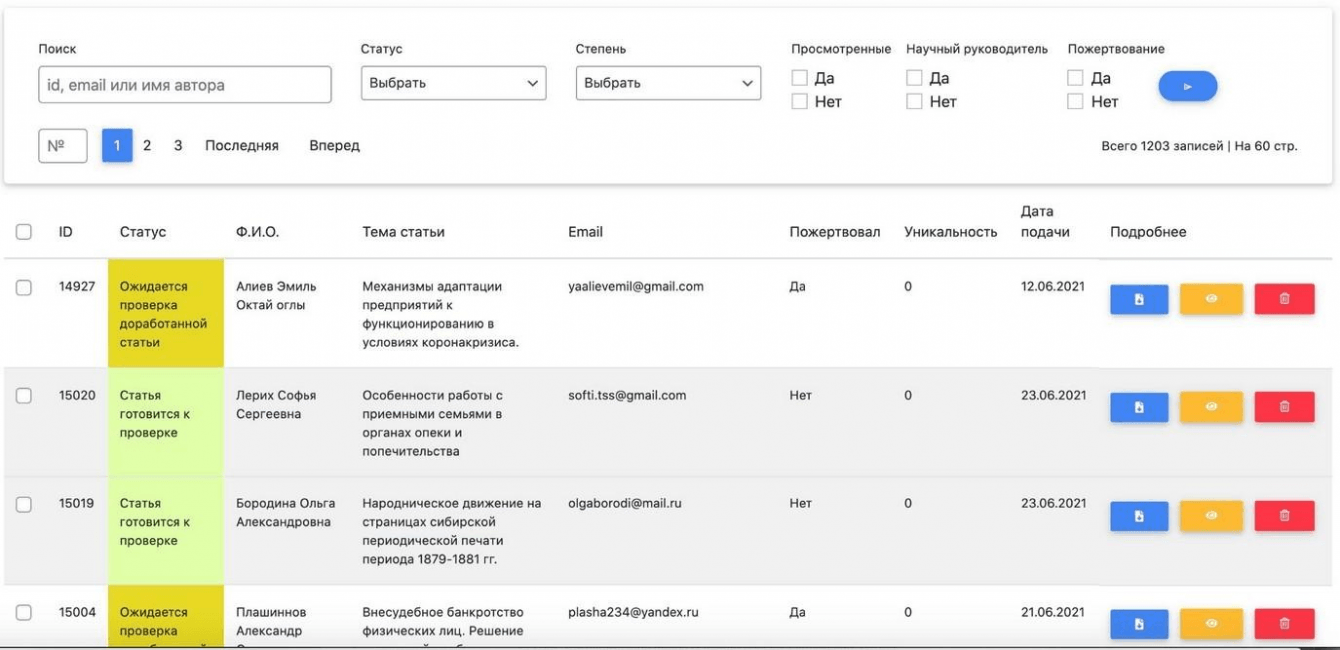The image size is (1340, 650).
Task: Click the eye icon for article 15019
Action: pyautogui.click(x=1211, y=515)
